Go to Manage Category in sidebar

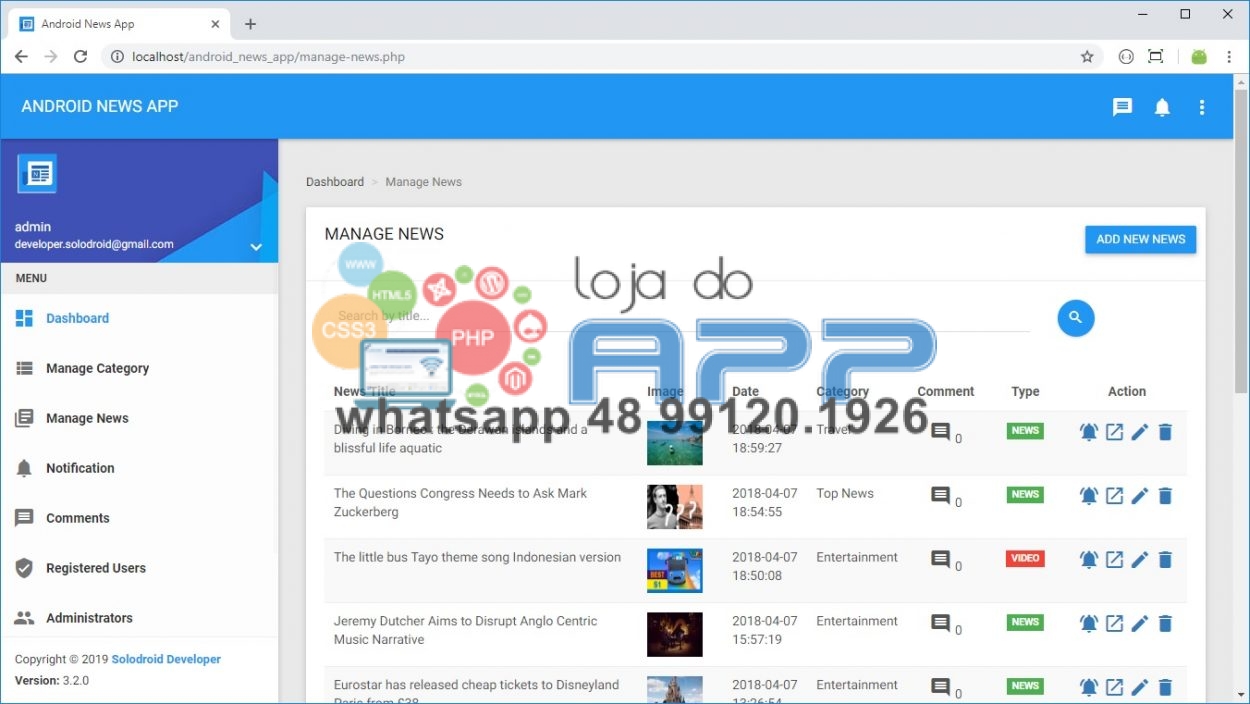click(97, 368)
